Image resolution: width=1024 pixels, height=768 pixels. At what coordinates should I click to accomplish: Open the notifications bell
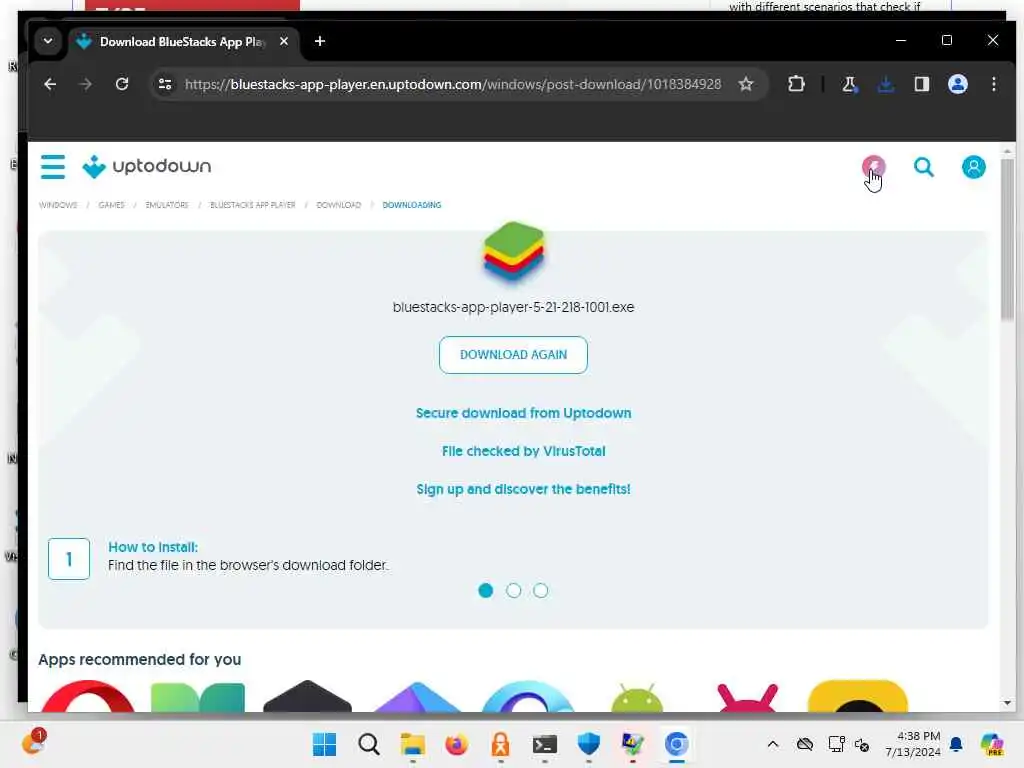(x=955, y=744)
